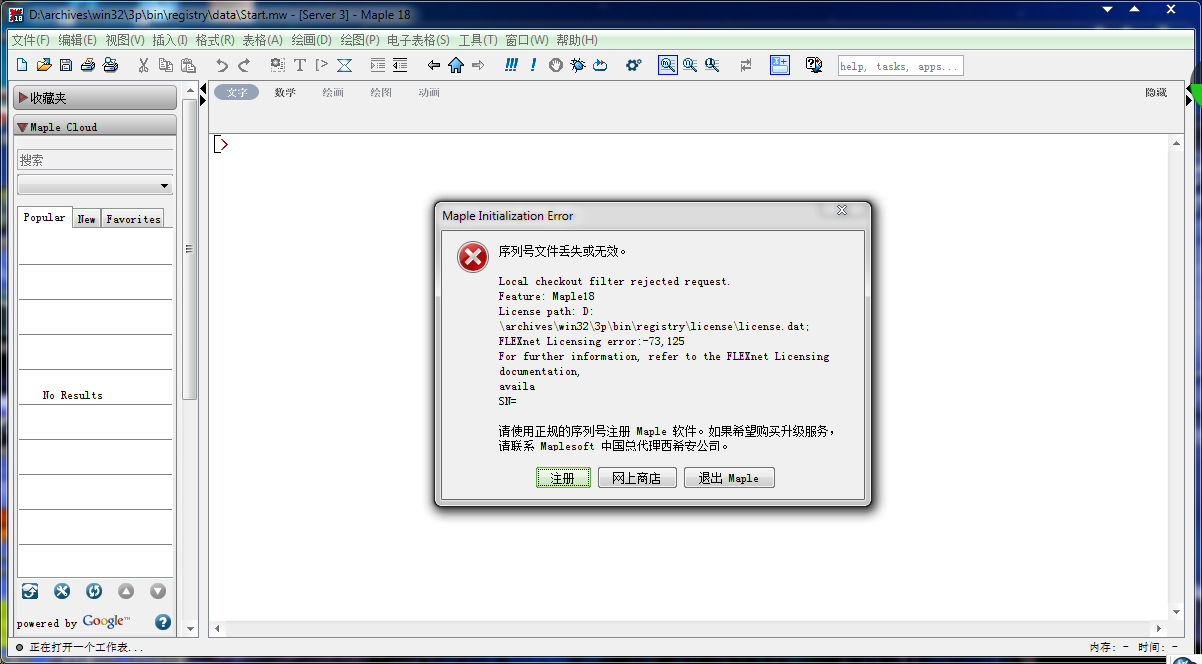This screenshot has height=664, width=1202.
Task: Open the Favorites tab in Maple Cloud
Action: point(133,219)
